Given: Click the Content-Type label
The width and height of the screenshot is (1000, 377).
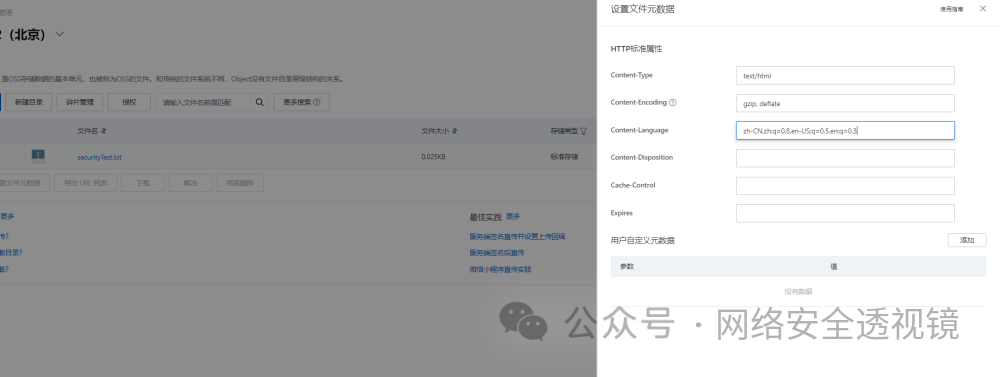Looking at the screenshot, I should click(x=631, y=75).
